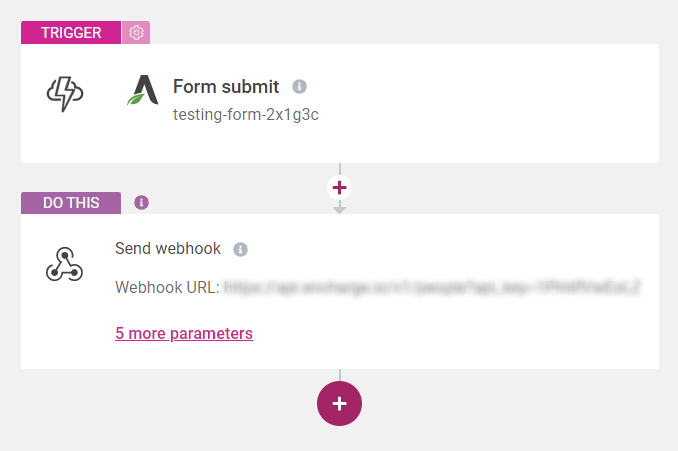Screen dimensions: 678x451
Task: Show info tooltip beside DO THIS label
Action: coord(141,202)
